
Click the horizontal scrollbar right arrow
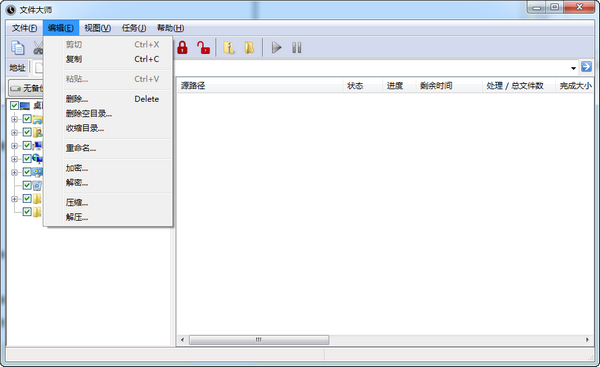click(x=587, y=340)
